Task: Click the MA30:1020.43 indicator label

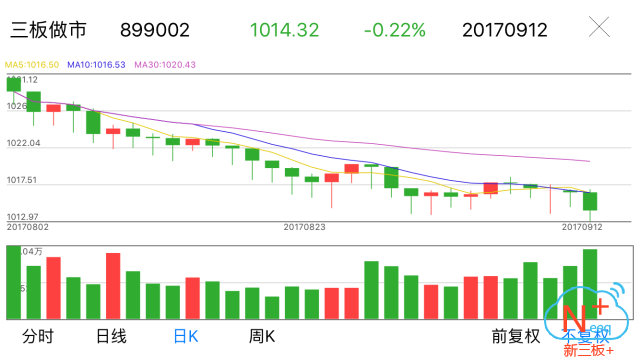Action: click(165, 65)
